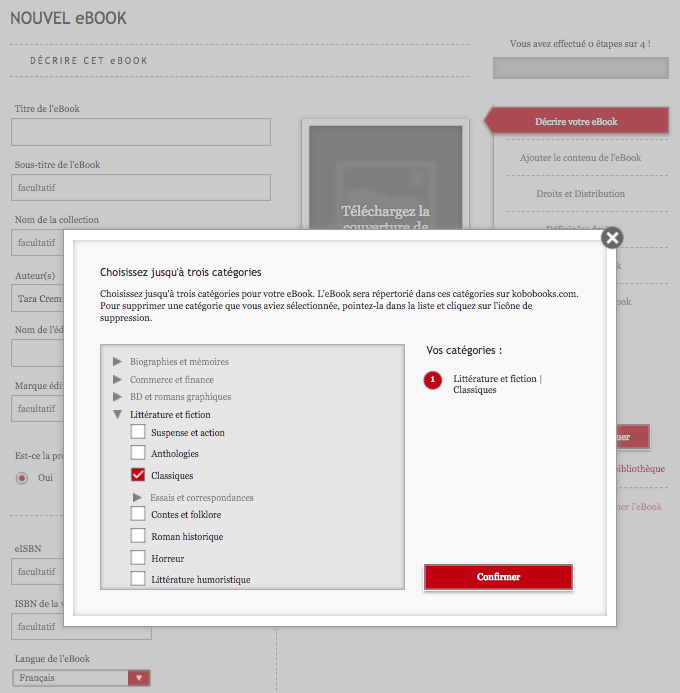Select the Roman historique checkbox
This screenshot has height=693, width=680.
[x=138, y=536]
